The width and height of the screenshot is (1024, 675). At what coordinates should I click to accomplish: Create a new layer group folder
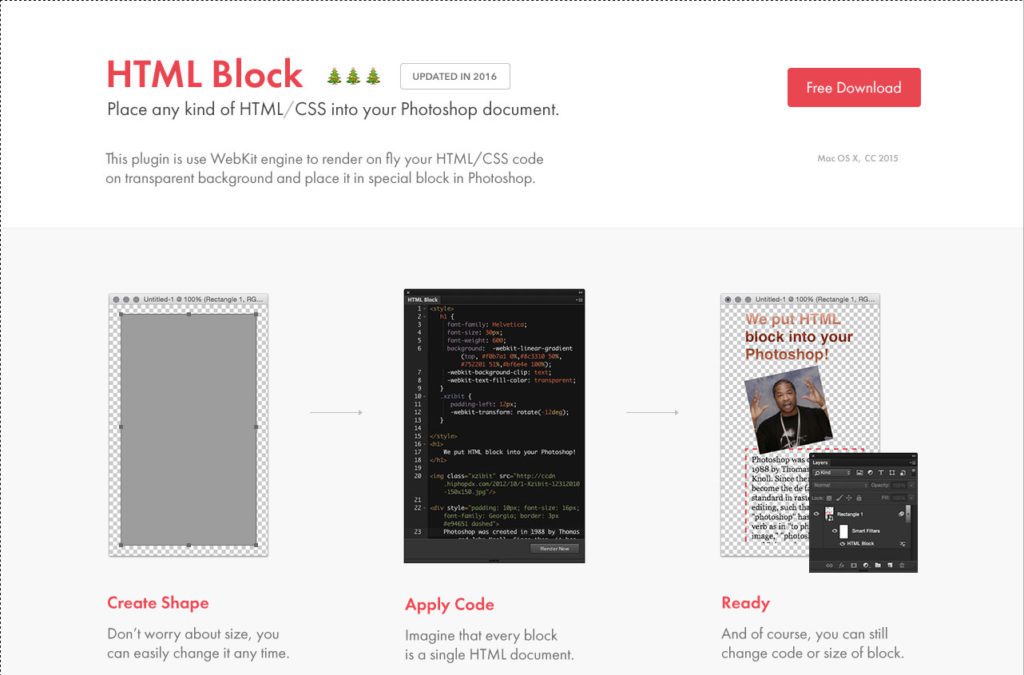click(877, 565)
